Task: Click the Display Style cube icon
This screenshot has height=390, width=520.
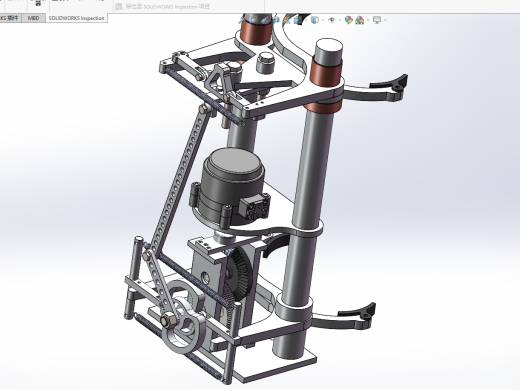Action: (x=315, y=20)
